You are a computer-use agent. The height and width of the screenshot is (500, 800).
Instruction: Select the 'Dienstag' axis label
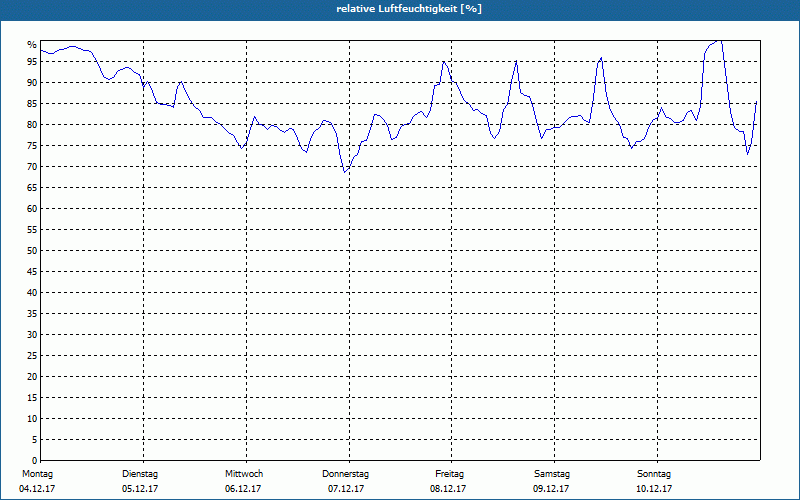pyautogui.click(x=140, y=474)
